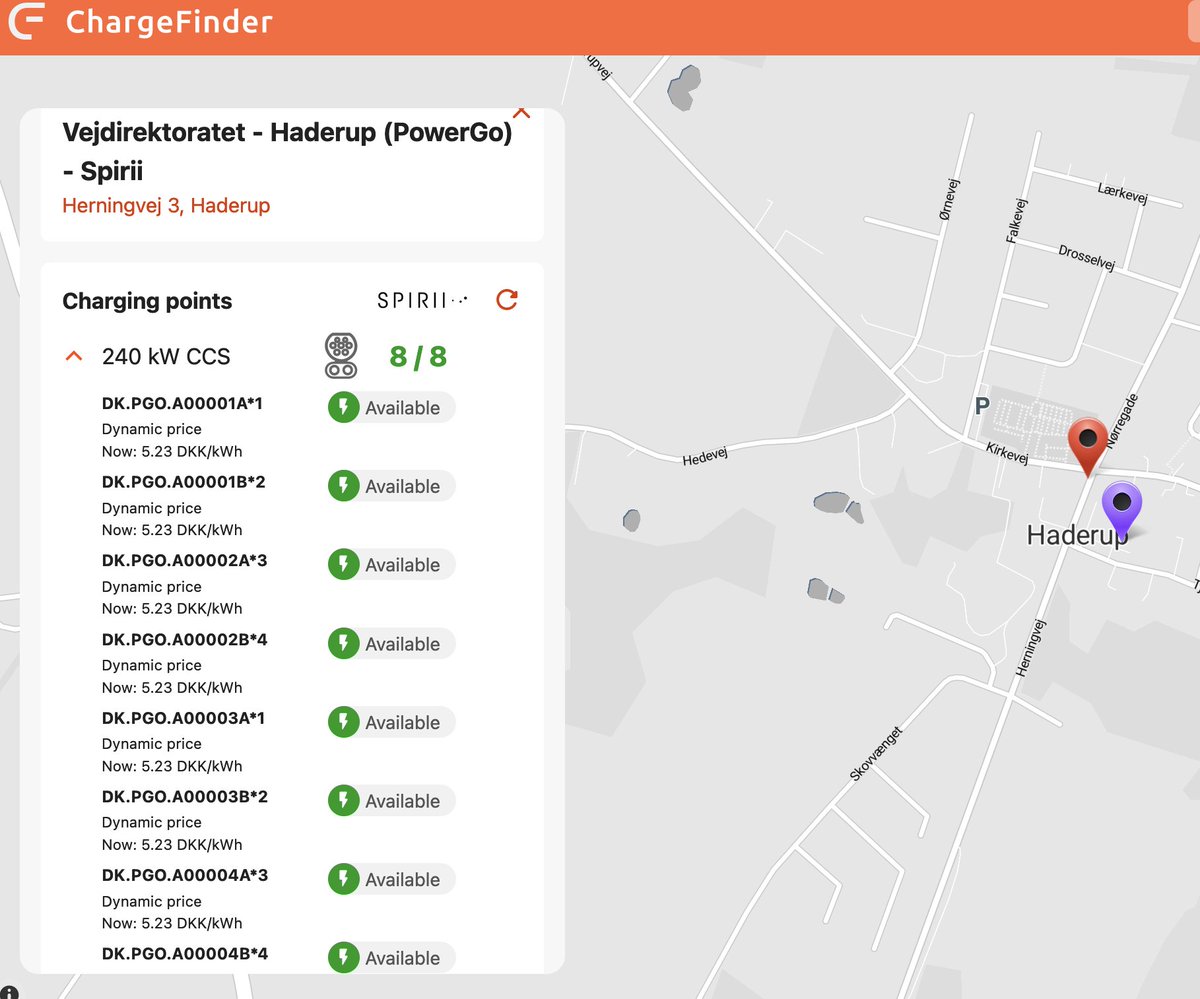Click the Lærkevej street label on map

tap(1122, 193)
